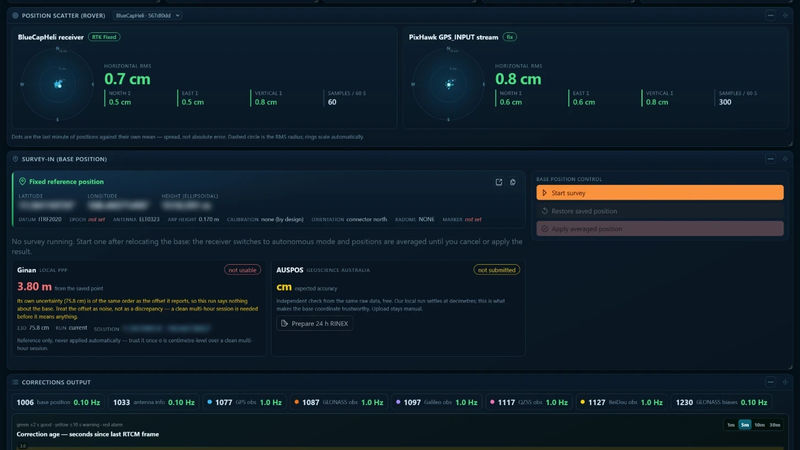
Task: Click the PixHawk stream fix badge
Action: tap(509, 37)
